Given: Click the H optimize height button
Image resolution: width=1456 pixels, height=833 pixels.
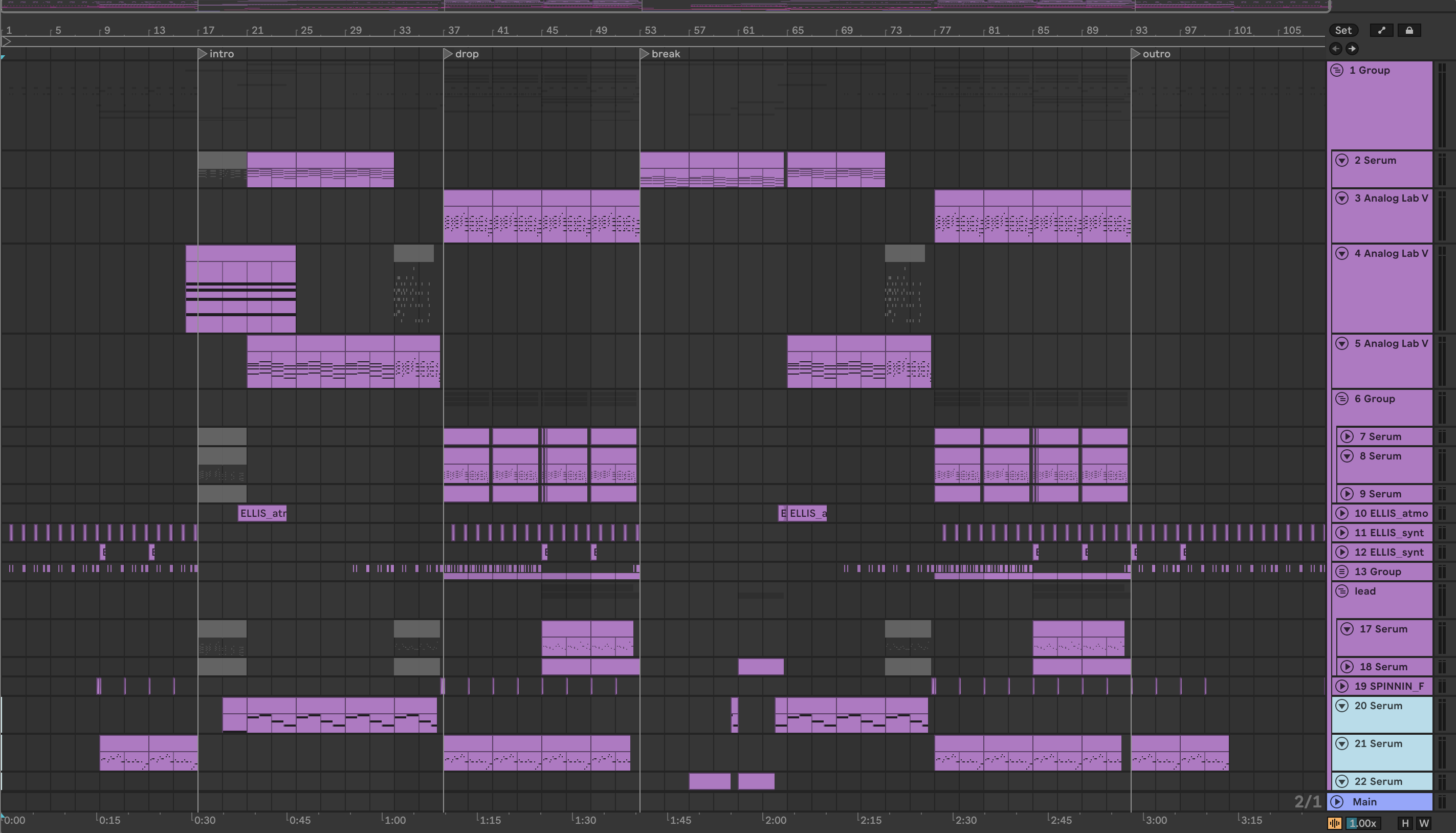Looking at the screenshot, I should (x=1405, y=823).
